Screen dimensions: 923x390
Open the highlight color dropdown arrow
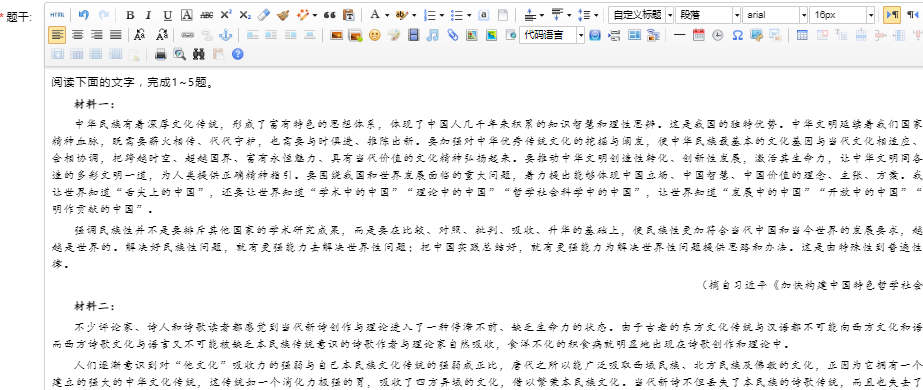click(414, 15)
